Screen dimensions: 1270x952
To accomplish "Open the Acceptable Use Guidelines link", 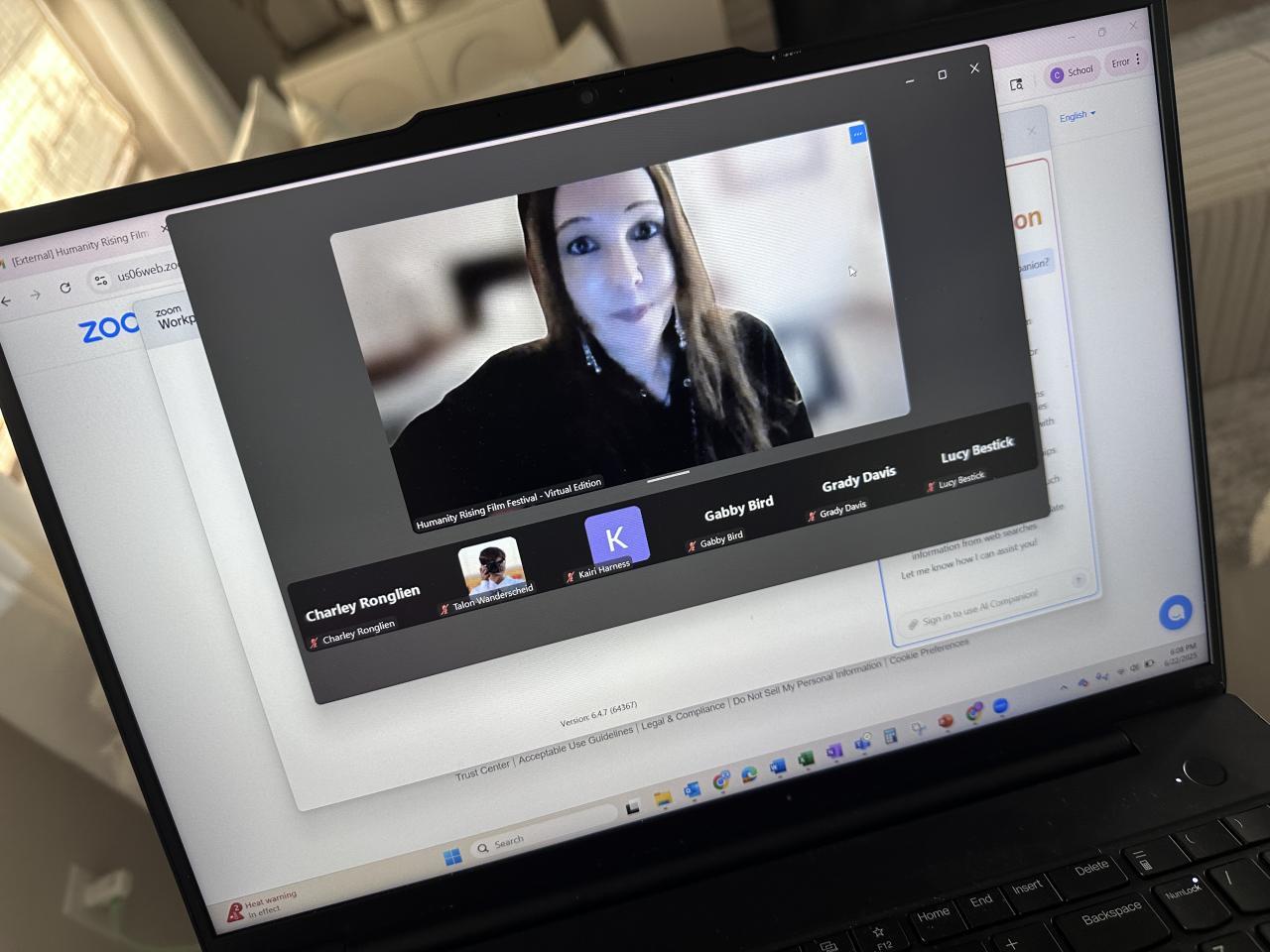I will point(575,744).
